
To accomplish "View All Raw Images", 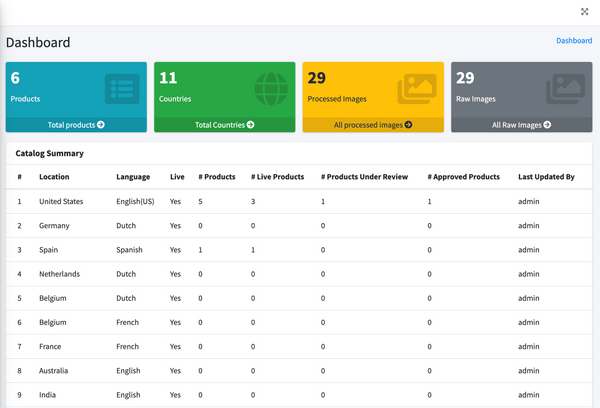I will tap(521, 125).
